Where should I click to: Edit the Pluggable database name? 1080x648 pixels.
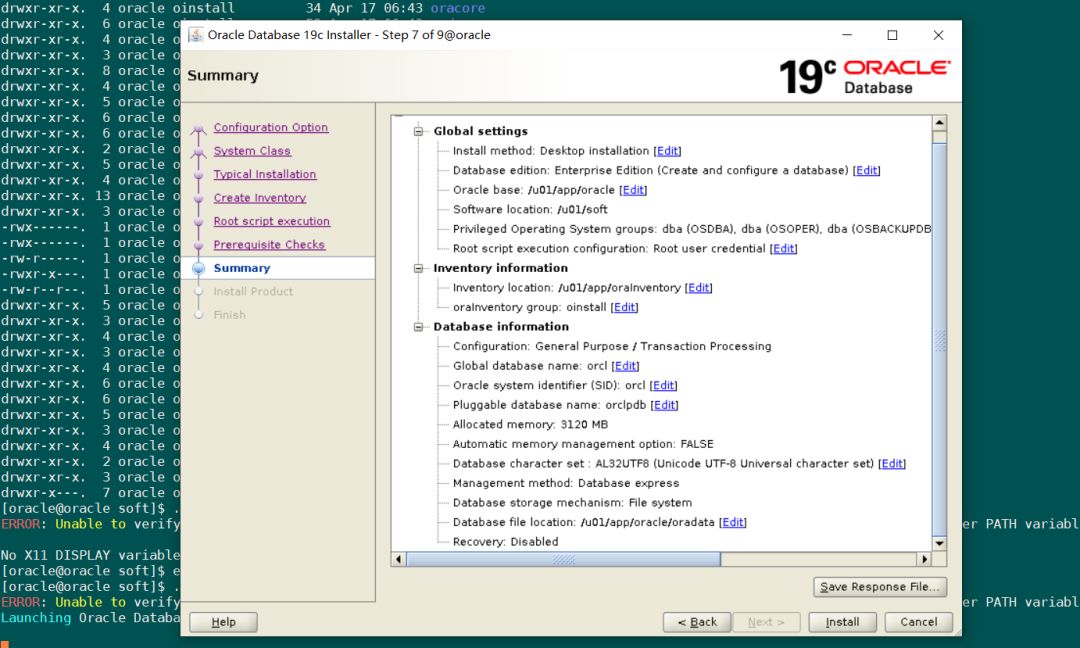pyautogui.click(x=665, y=405)
